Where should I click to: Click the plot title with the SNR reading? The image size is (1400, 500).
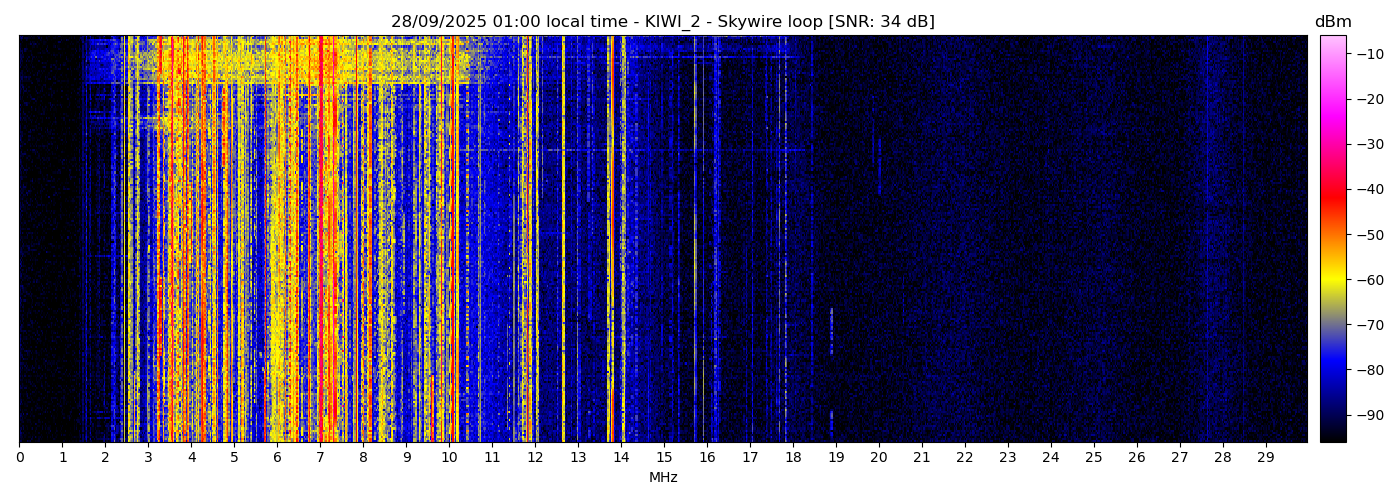(662, 22)
